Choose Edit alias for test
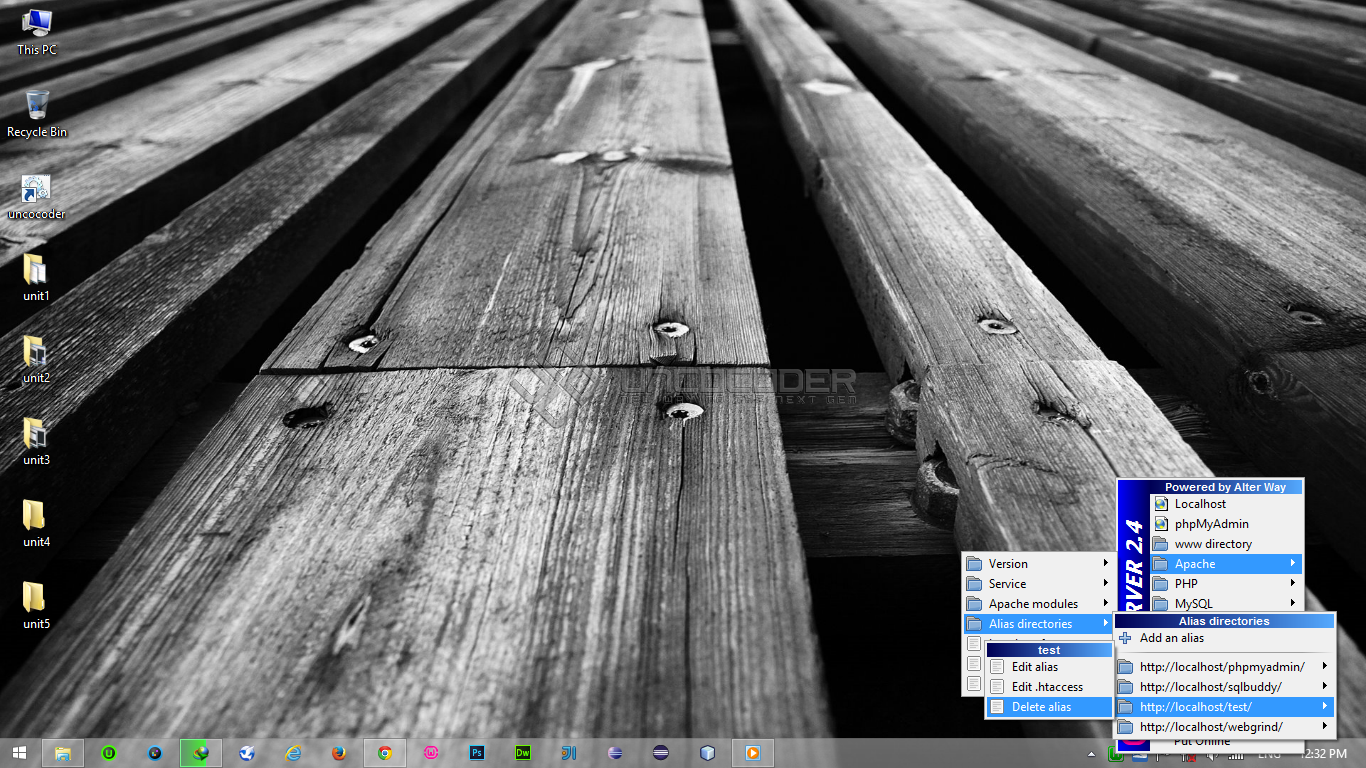 coord(1049,667)
